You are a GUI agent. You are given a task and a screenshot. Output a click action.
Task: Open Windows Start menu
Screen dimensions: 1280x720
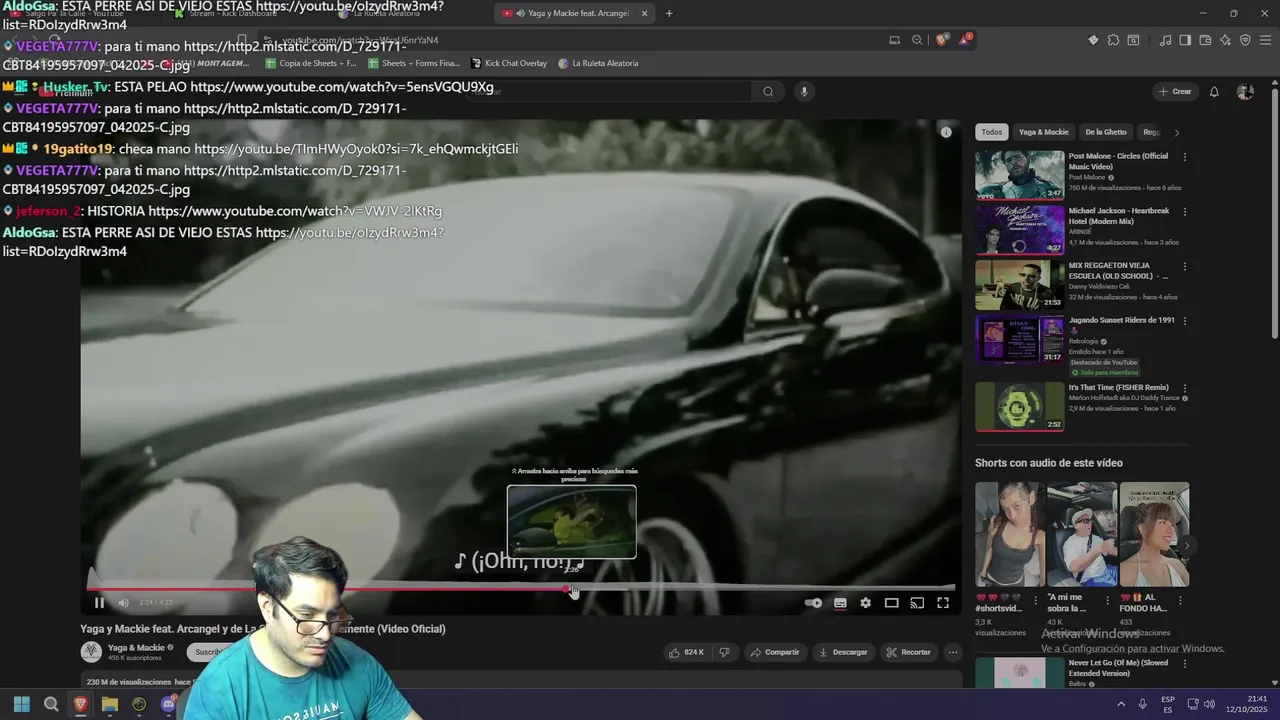point(21,704)
